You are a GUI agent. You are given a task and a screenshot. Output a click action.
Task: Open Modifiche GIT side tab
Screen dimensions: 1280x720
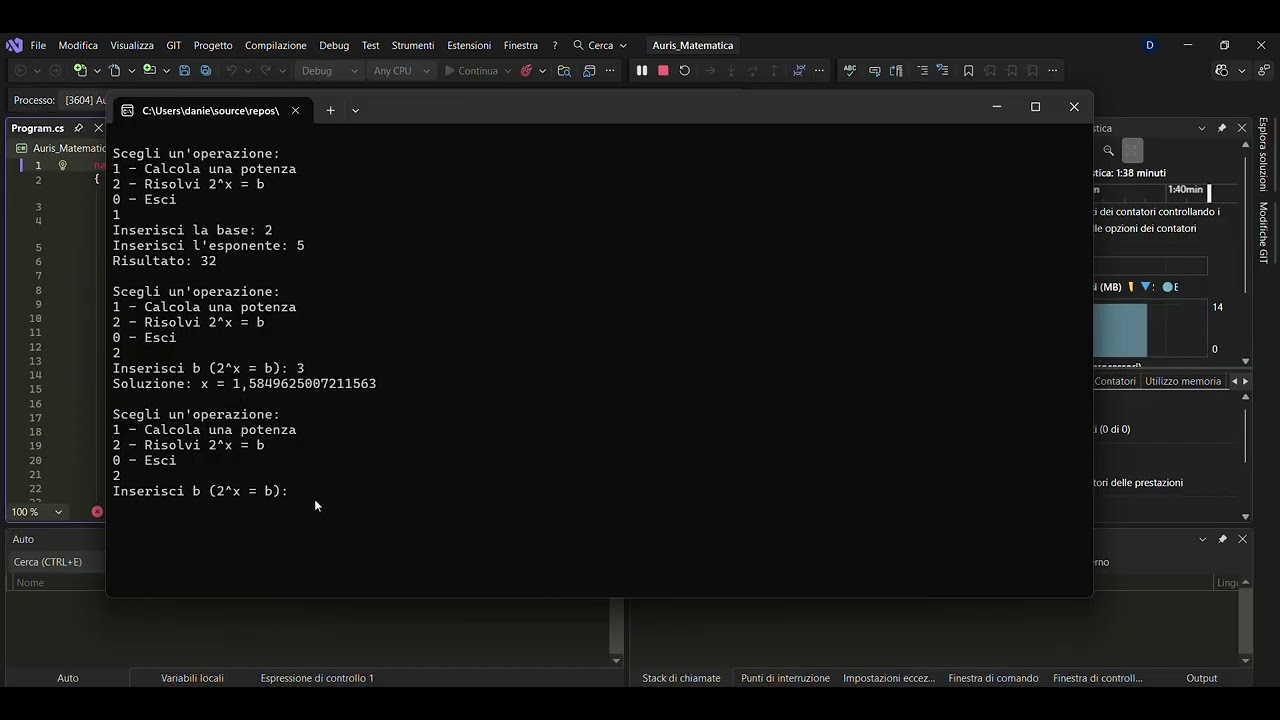point(1263,233)
